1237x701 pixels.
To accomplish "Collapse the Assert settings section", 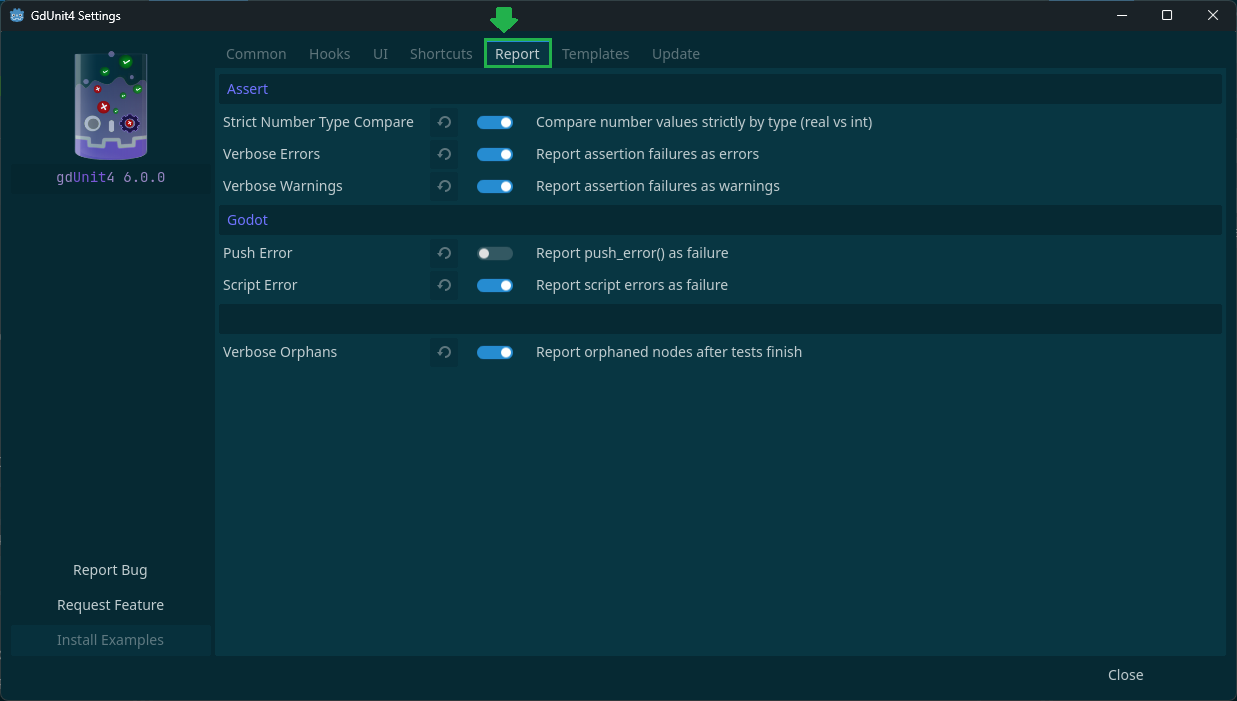I will (x=247, y=88).
